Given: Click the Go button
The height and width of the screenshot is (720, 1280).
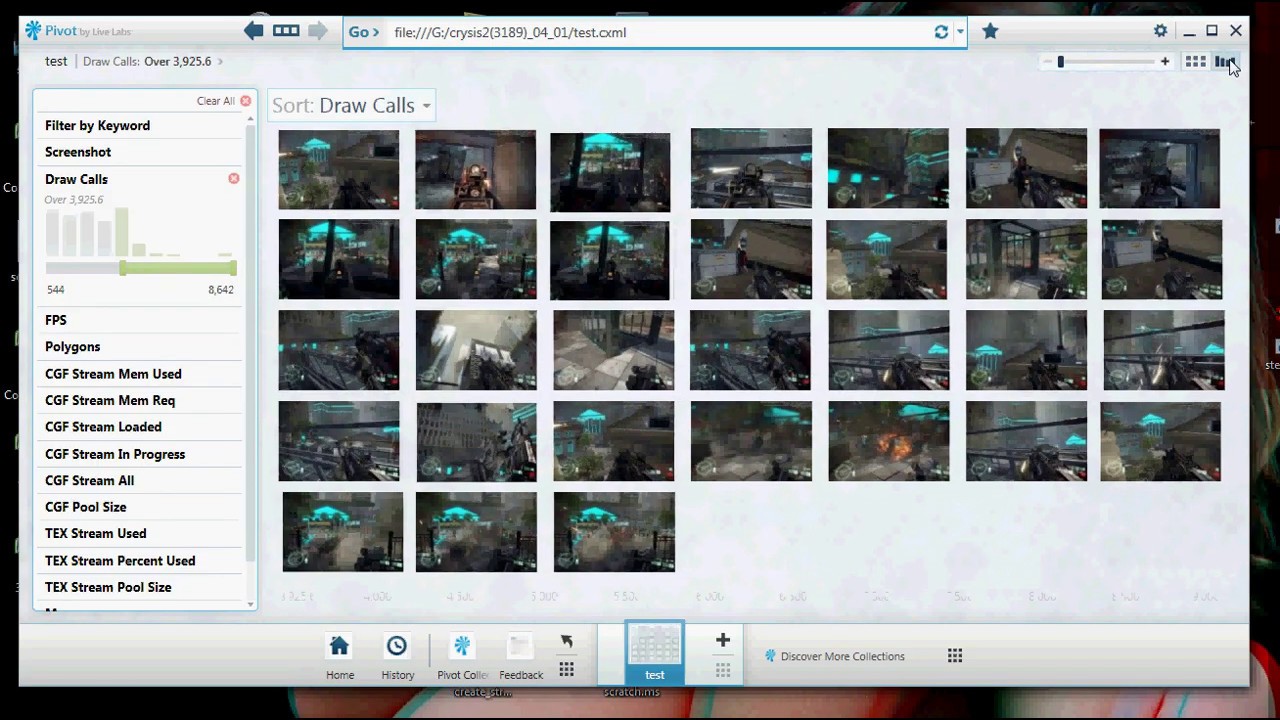Looking at the screenshot, I should tap(363, 32).
